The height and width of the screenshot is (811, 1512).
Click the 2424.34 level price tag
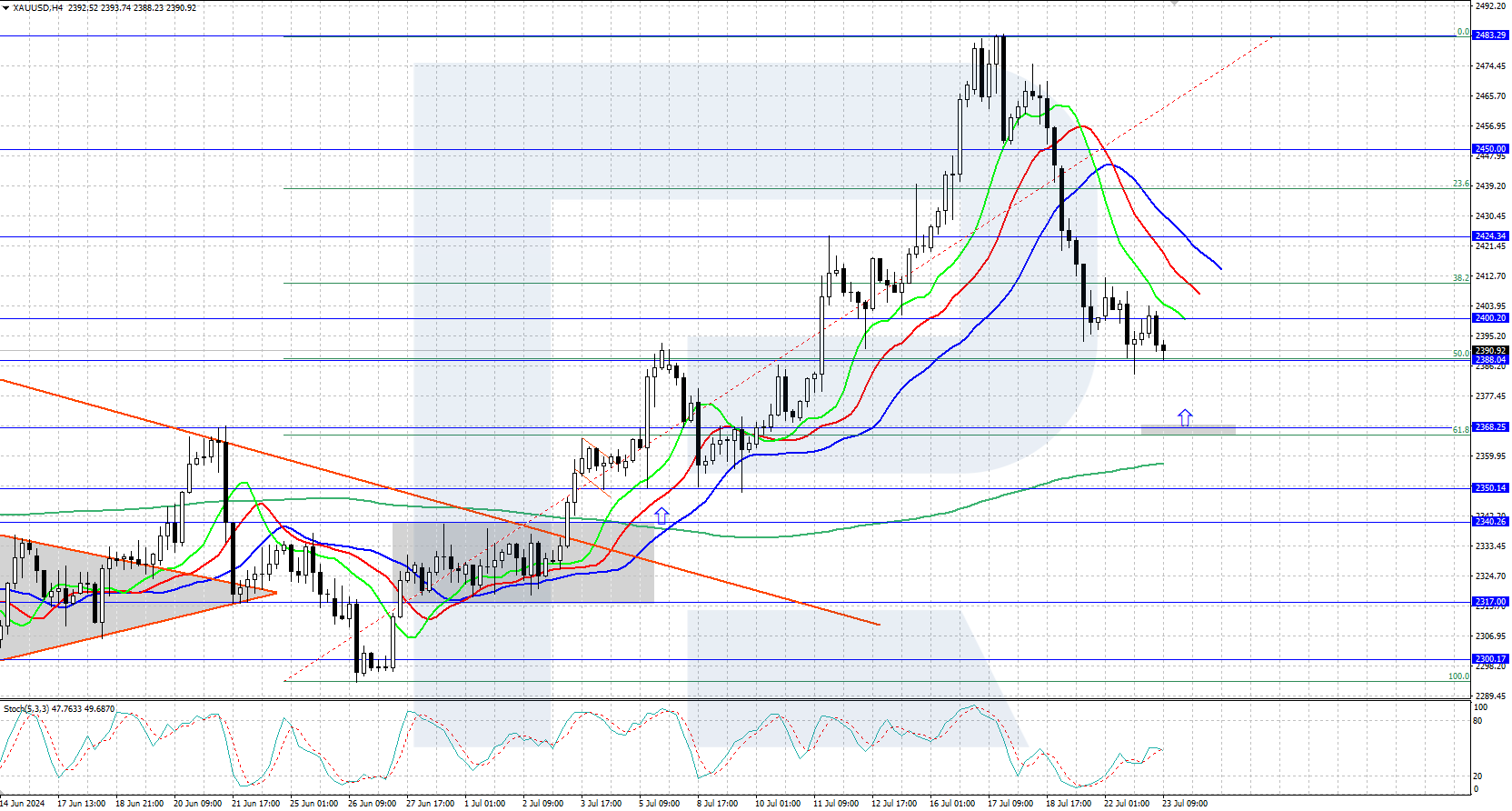(1490, 236)
